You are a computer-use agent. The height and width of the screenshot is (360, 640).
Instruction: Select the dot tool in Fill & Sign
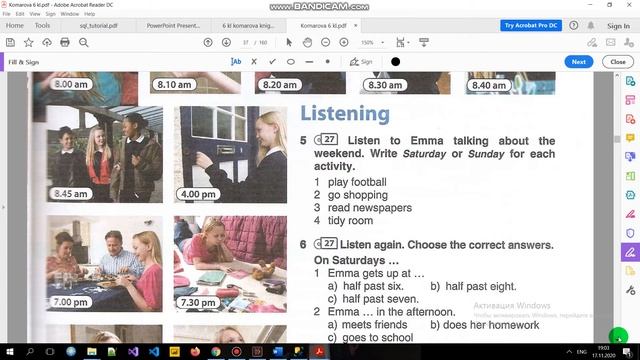(327, 62)
